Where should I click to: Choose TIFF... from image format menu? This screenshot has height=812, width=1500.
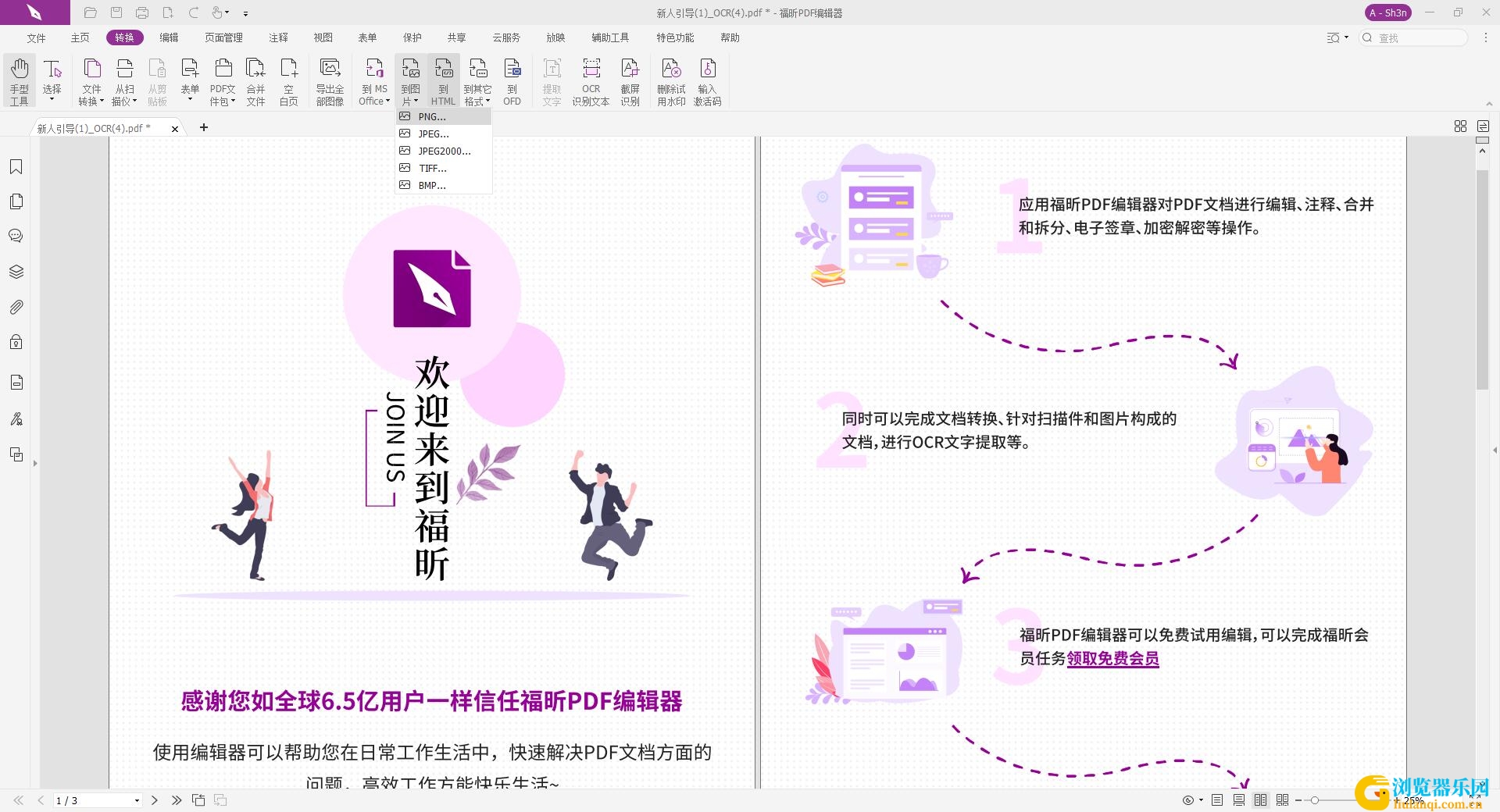(444, 168)
